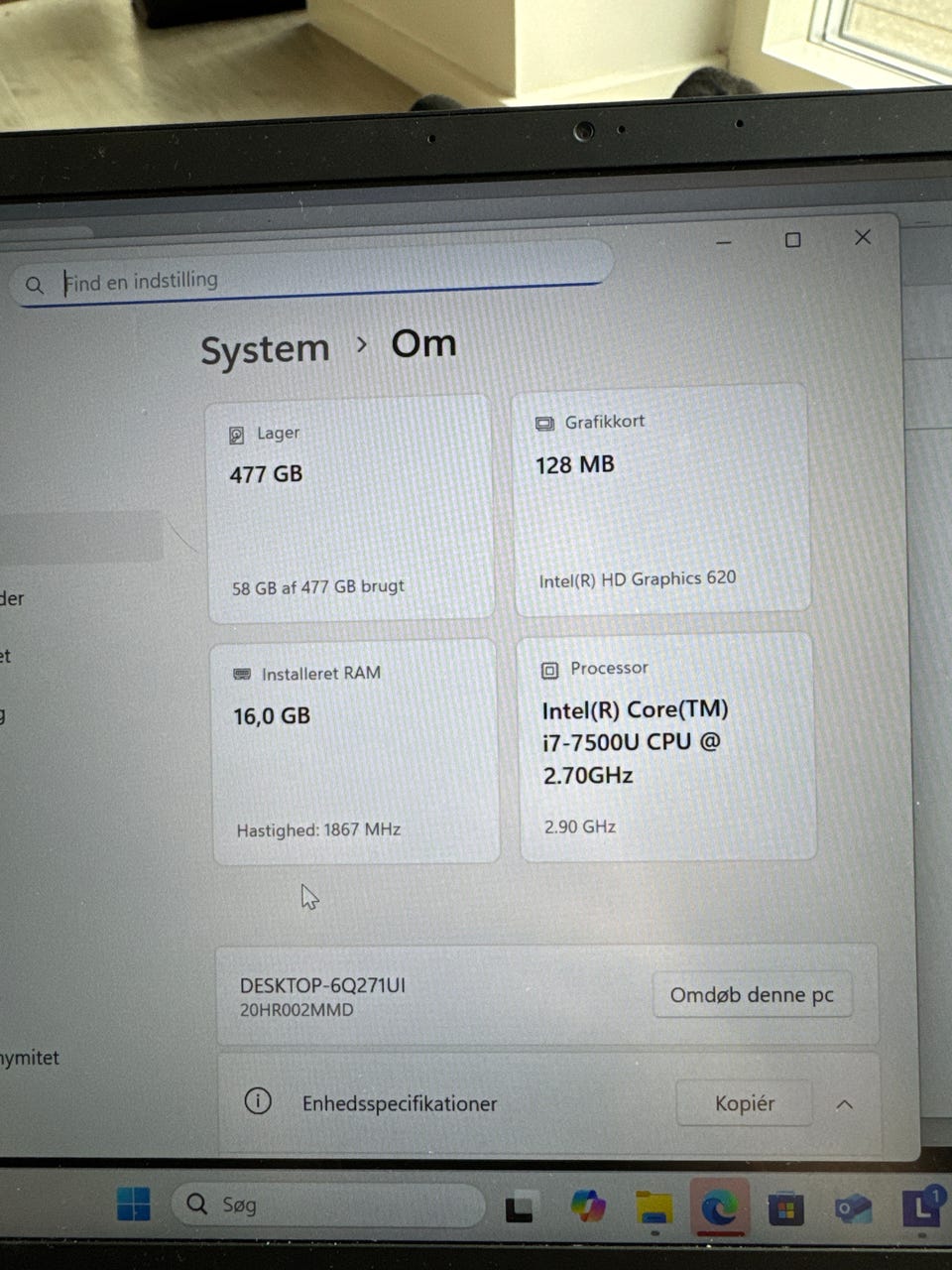Click the '58 GB af 477 GB brugt' text
Viewport: 952px width, 1270px height.
(318, 586)
